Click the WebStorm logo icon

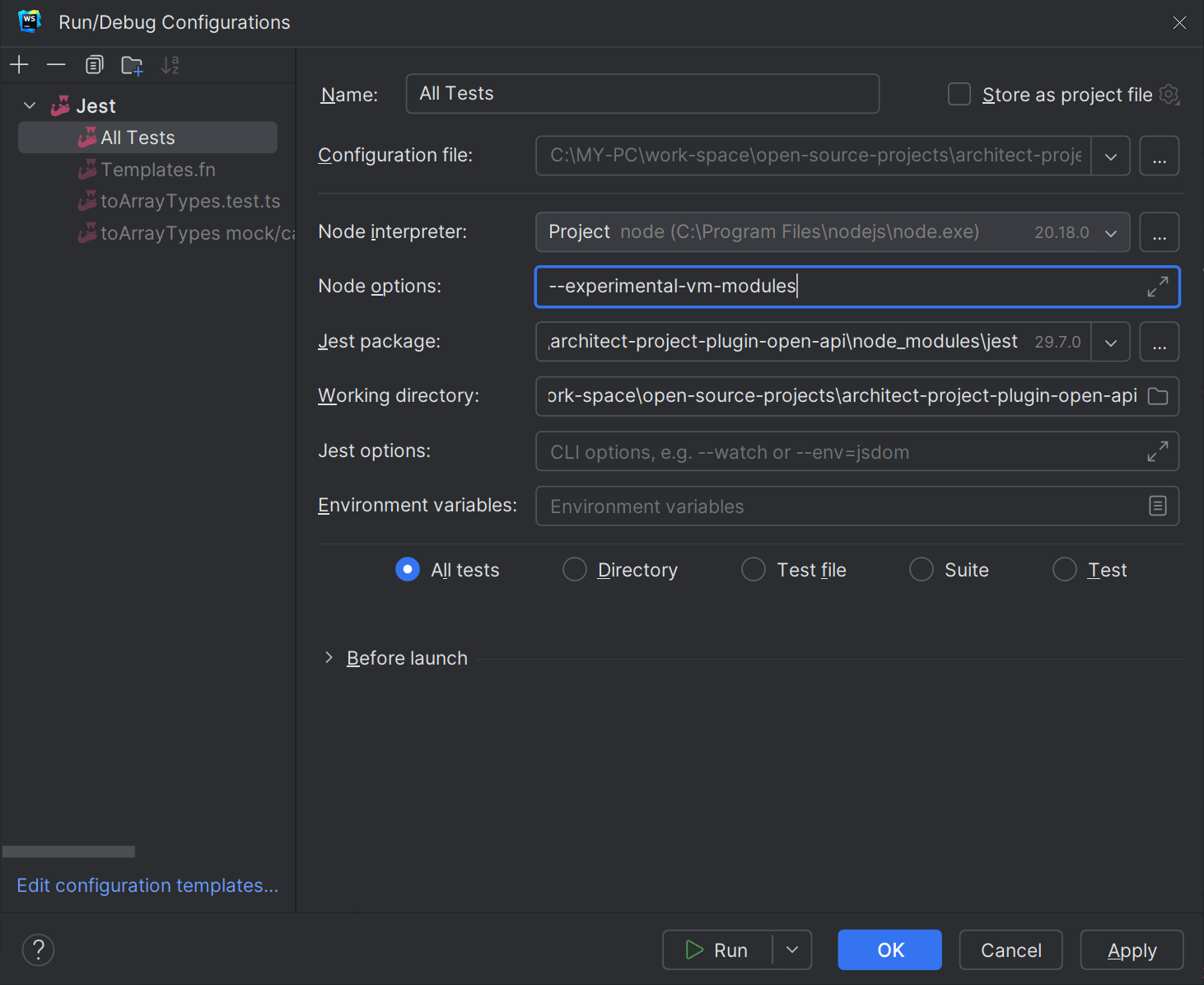(30, 21)
